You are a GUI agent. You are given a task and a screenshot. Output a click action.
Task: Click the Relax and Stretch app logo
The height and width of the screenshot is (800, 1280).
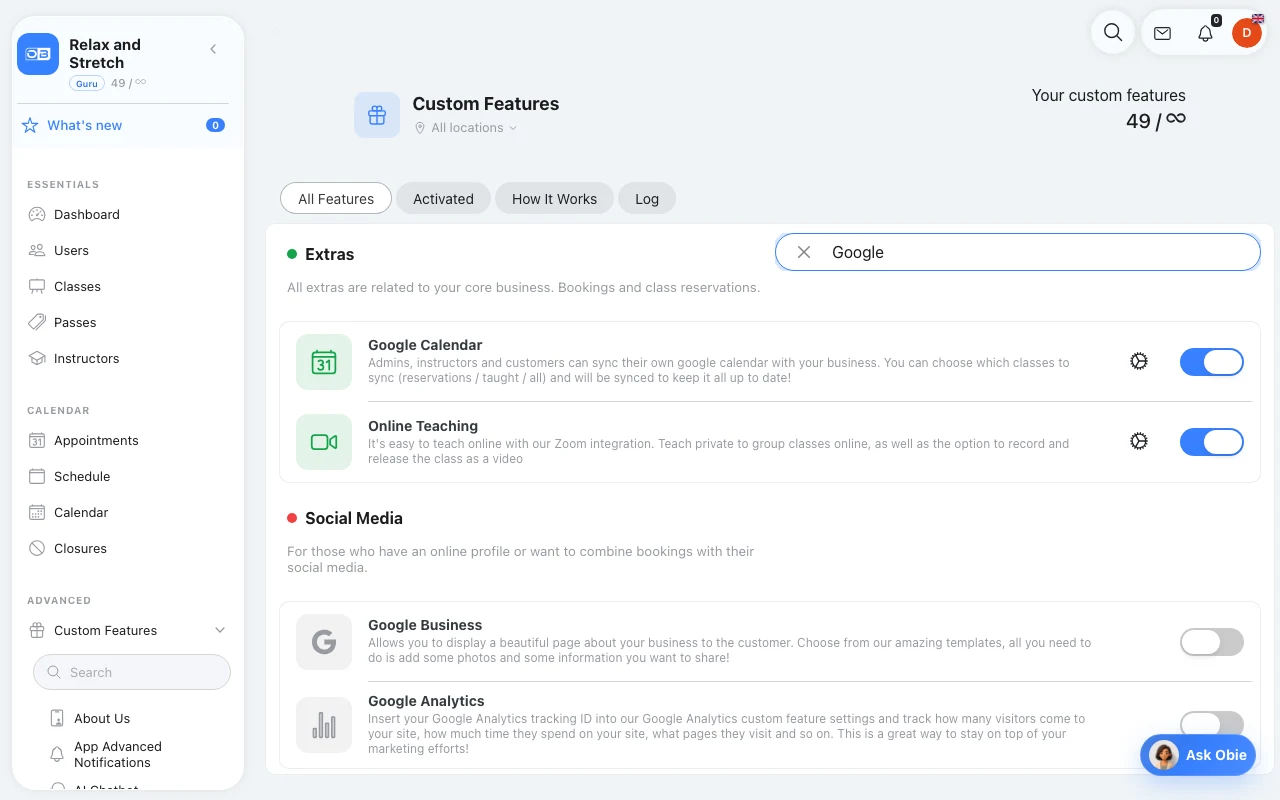pyautogui.click(x=38, y=54)
